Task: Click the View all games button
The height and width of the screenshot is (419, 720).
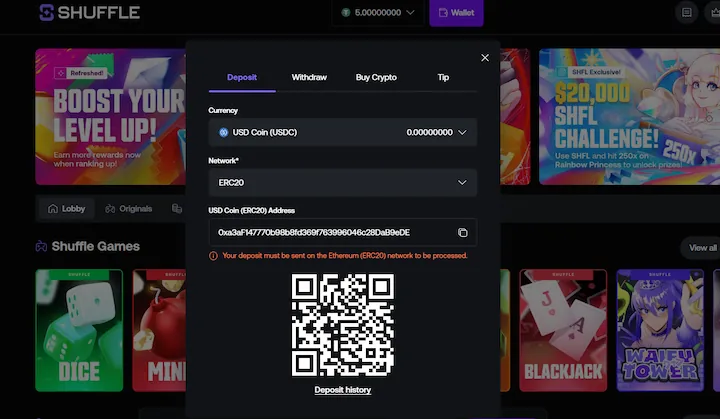Action: click(x=701, y=247)
